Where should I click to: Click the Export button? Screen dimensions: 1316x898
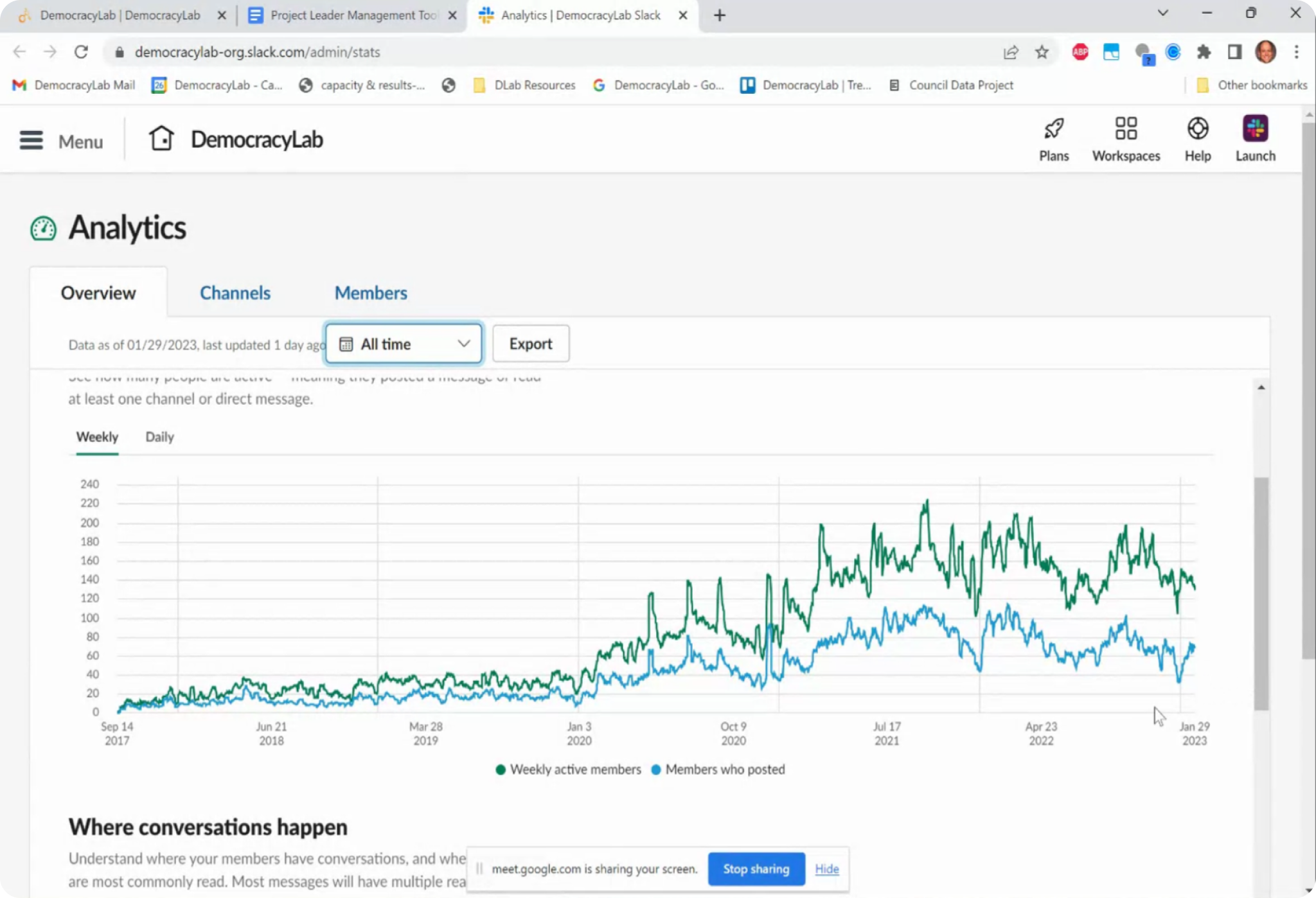pyautogui.click(x=530, y=344)
